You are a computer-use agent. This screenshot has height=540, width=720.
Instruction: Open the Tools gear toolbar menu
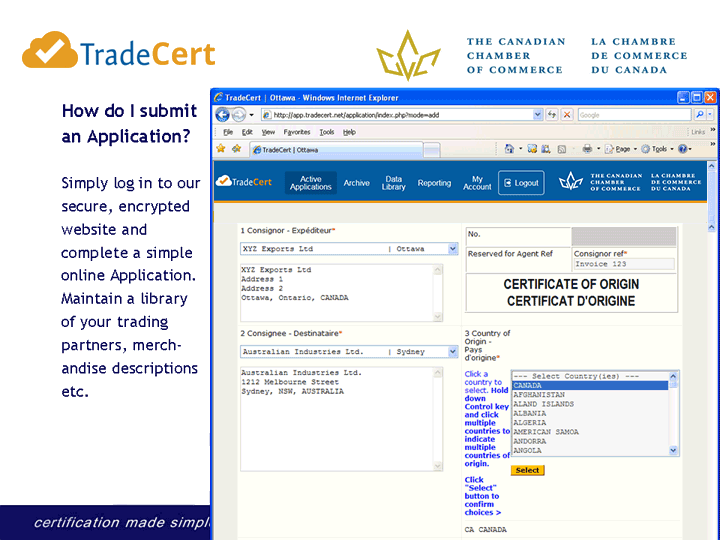657,149
